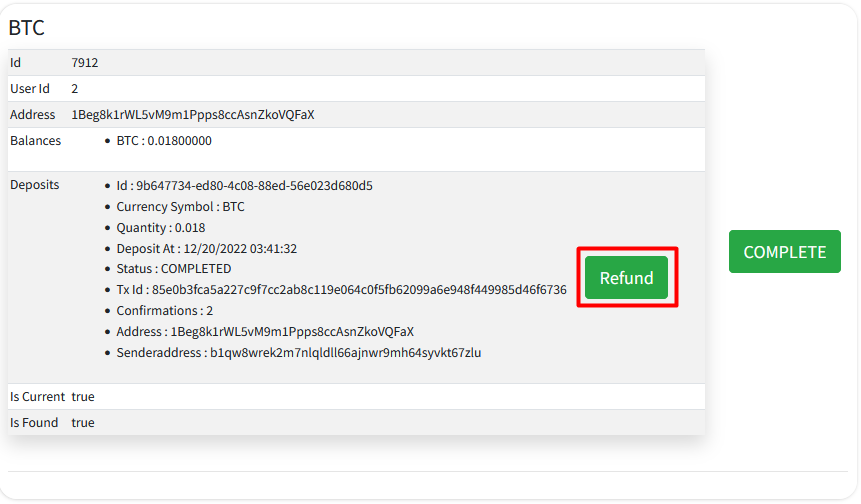Select the Is Found value true
The width and height of the screenshot is (861, 504).
click(x=83, y=423)
